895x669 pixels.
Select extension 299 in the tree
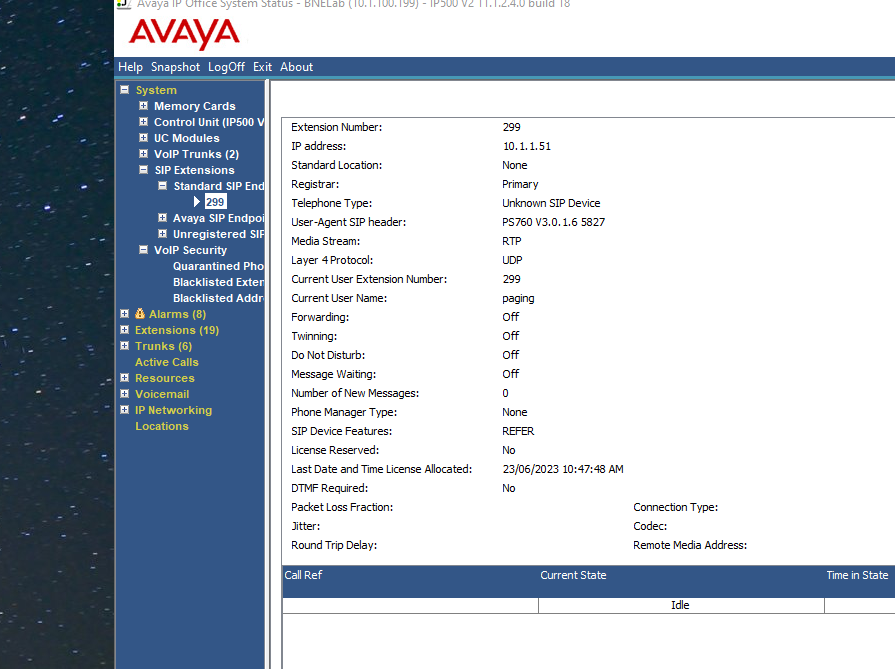[x=215, y=201]
